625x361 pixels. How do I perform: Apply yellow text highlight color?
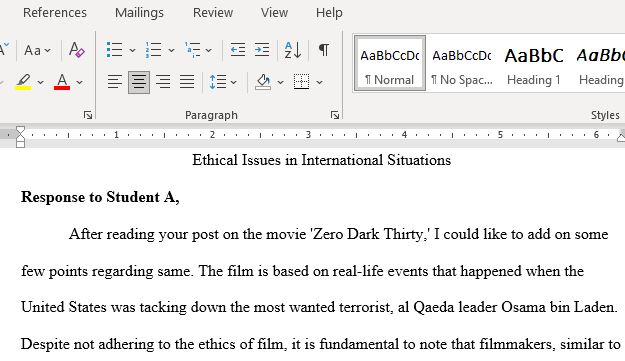coord(23,82)
